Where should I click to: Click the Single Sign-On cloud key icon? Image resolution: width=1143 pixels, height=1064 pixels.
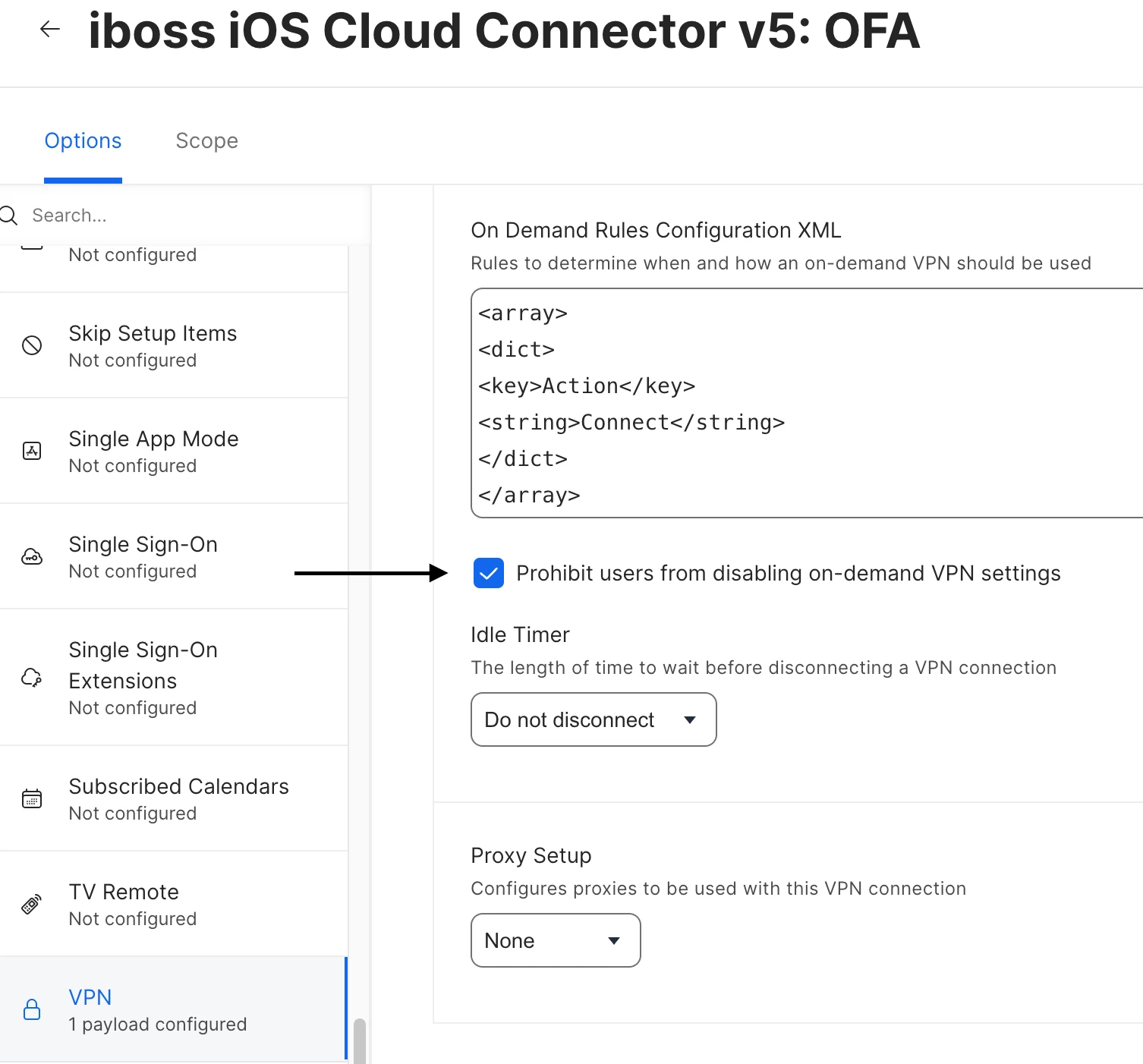click(32, 556)
